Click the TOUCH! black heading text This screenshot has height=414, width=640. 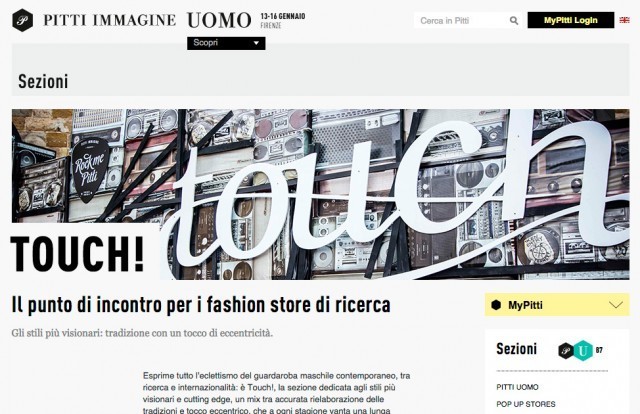78,254
